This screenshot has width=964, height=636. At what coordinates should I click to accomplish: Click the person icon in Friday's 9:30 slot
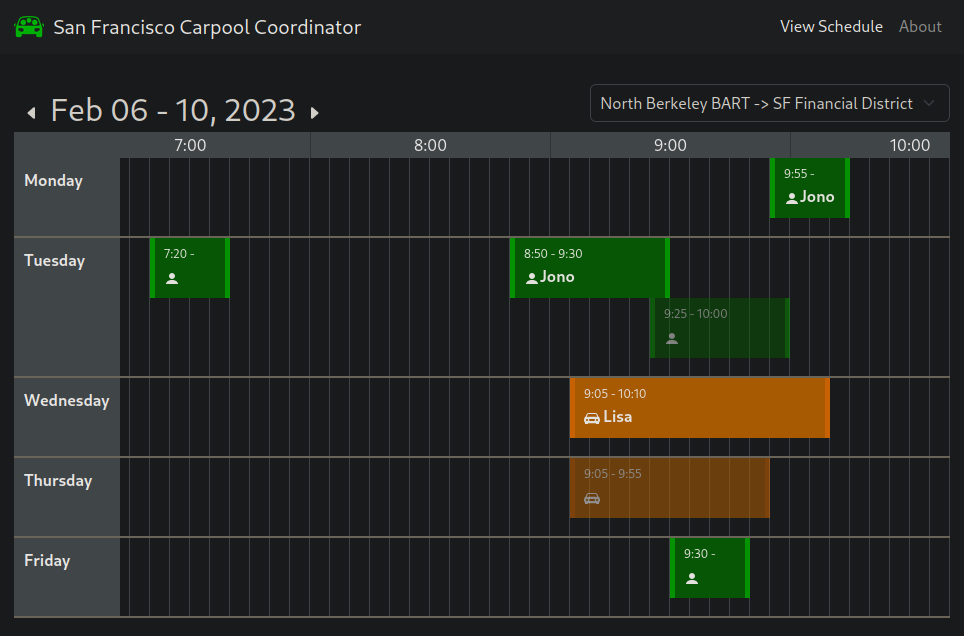click(692, 578)
